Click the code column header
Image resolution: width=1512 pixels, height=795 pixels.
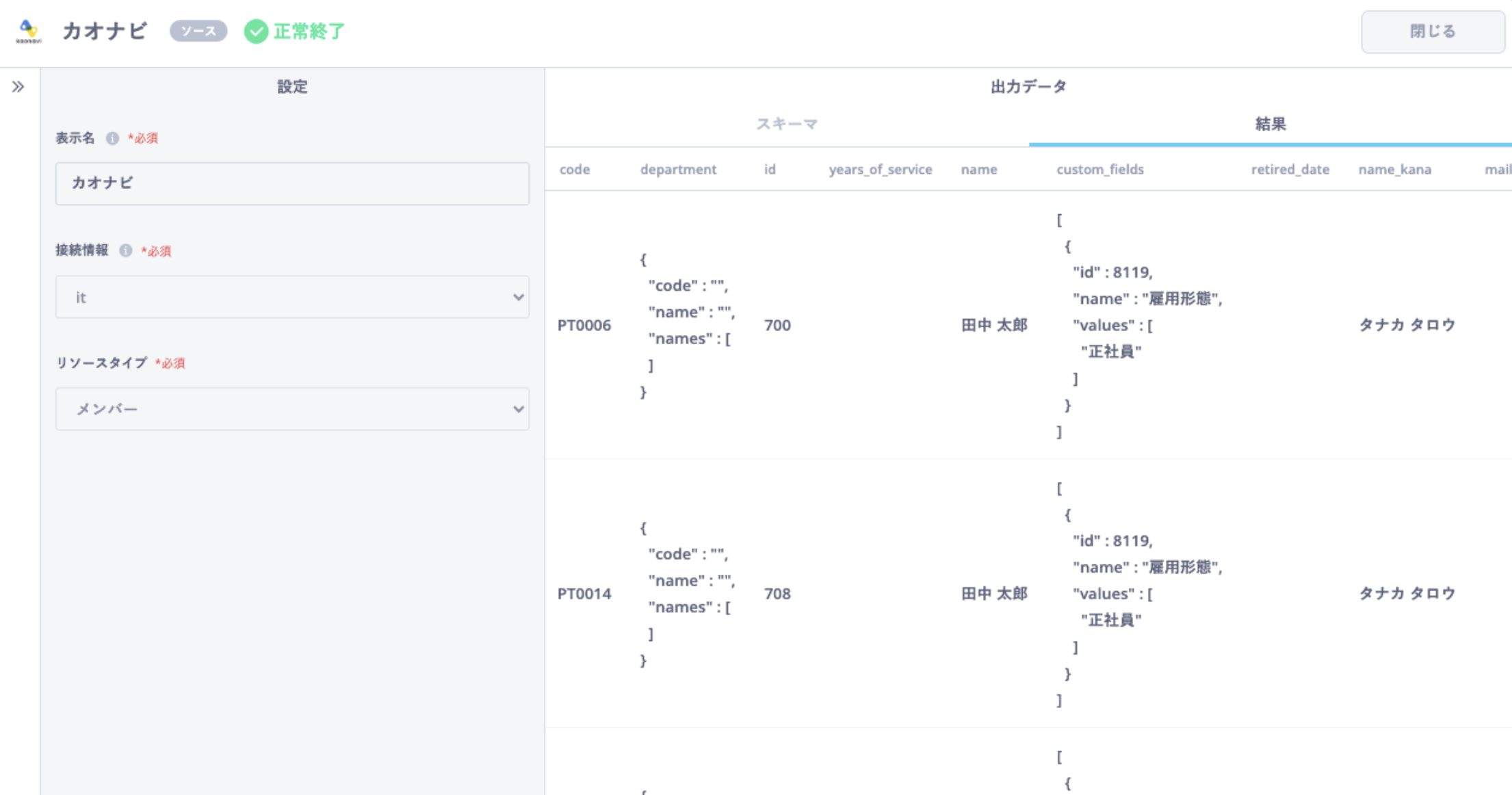(x=574, y=170)
